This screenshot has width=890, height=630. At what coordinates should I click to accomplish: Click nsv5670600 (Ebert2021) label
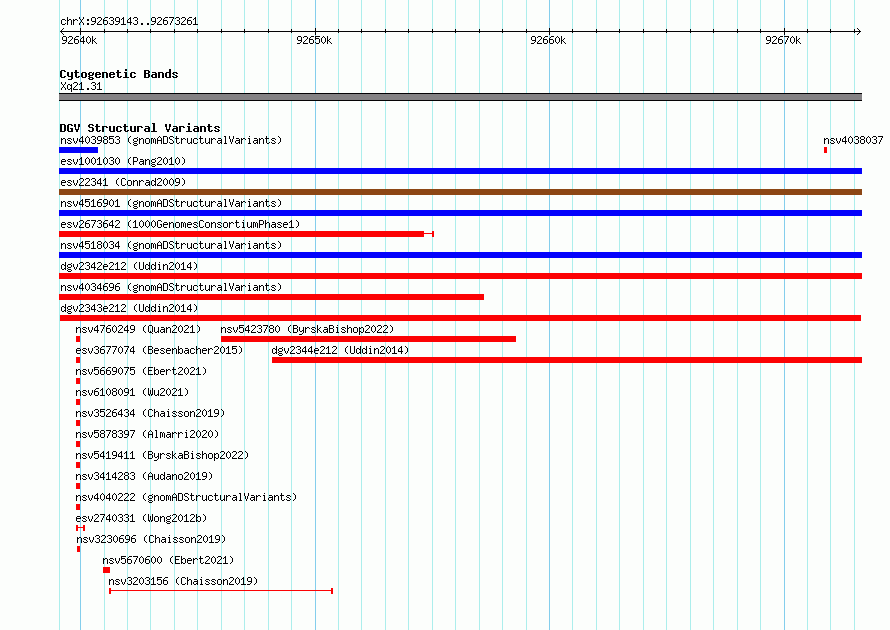point(168,560)
